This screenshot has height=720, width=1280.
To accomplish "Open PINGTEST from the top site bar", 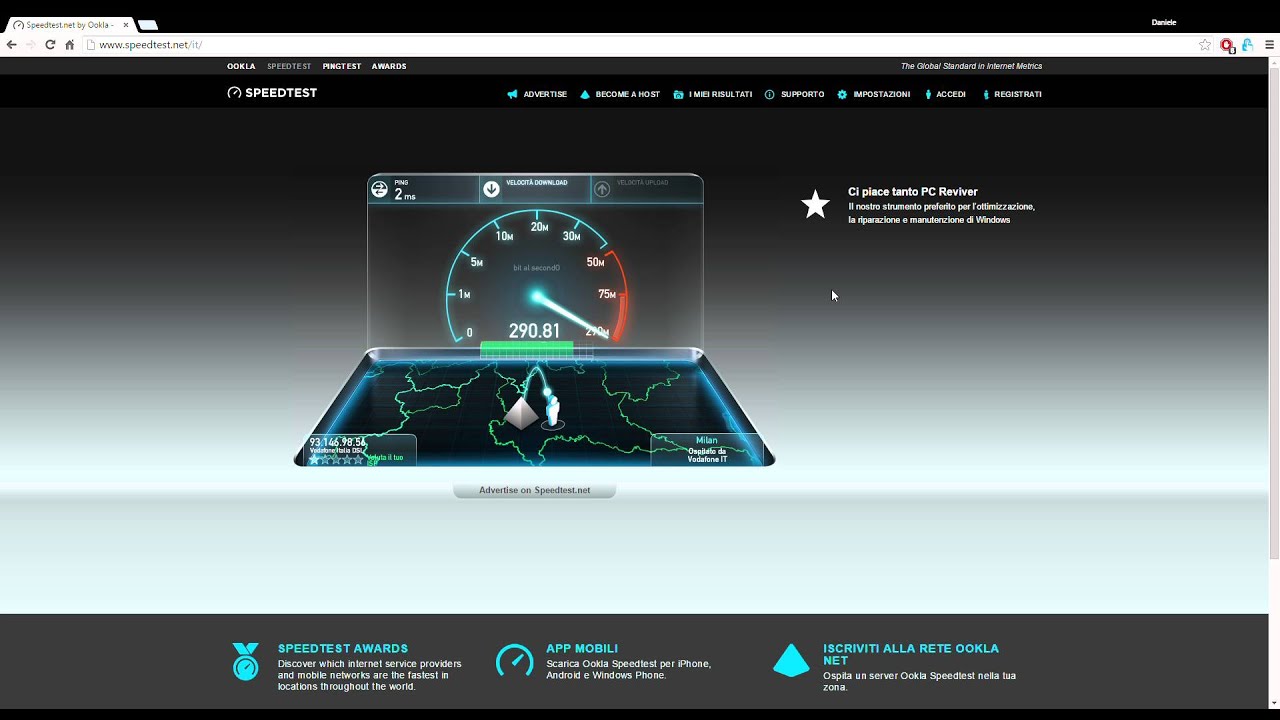I will click(x=342, y=66).
